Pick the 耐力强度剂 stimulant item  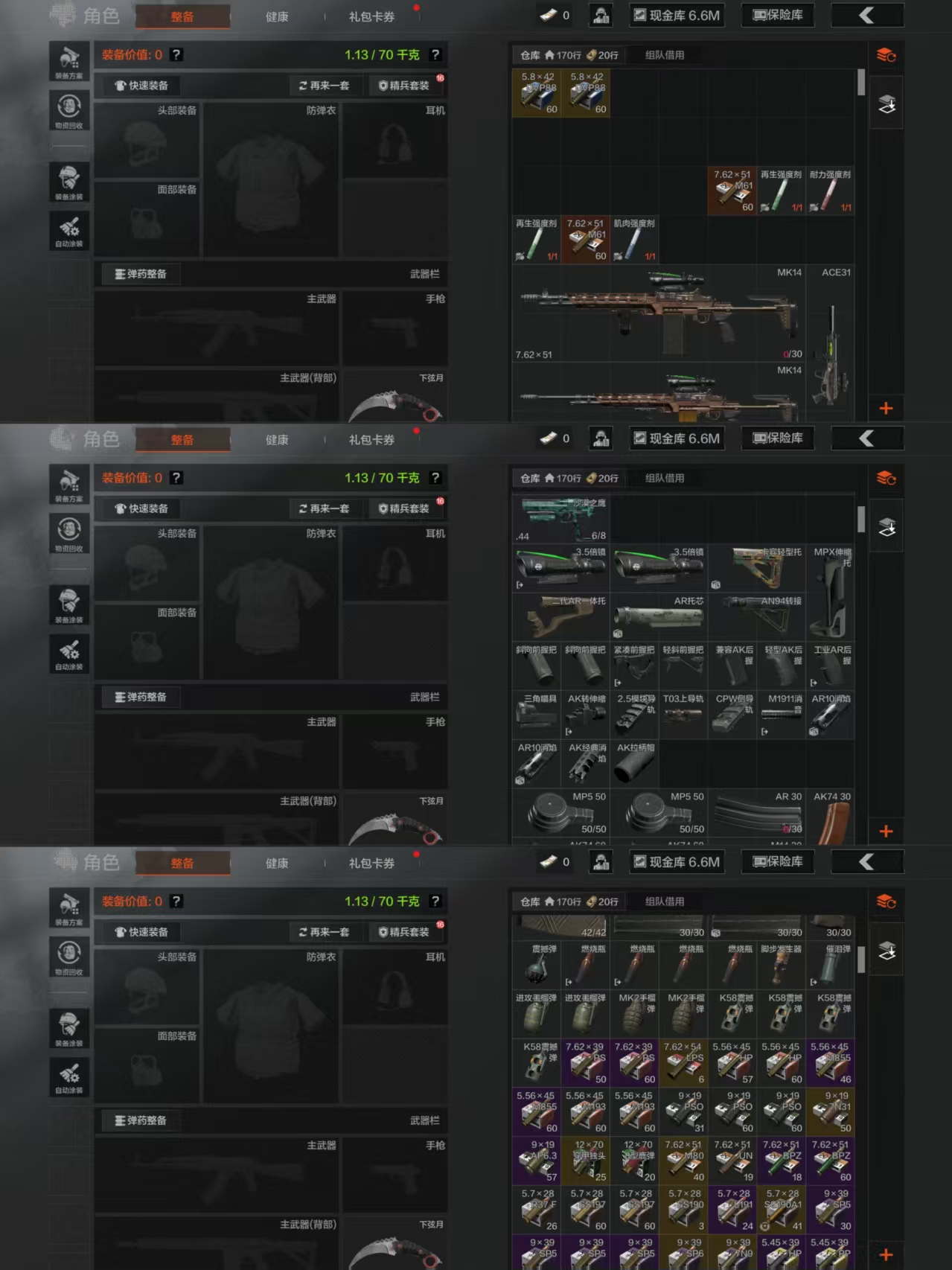pyautogui.click(x=831, y=191)
